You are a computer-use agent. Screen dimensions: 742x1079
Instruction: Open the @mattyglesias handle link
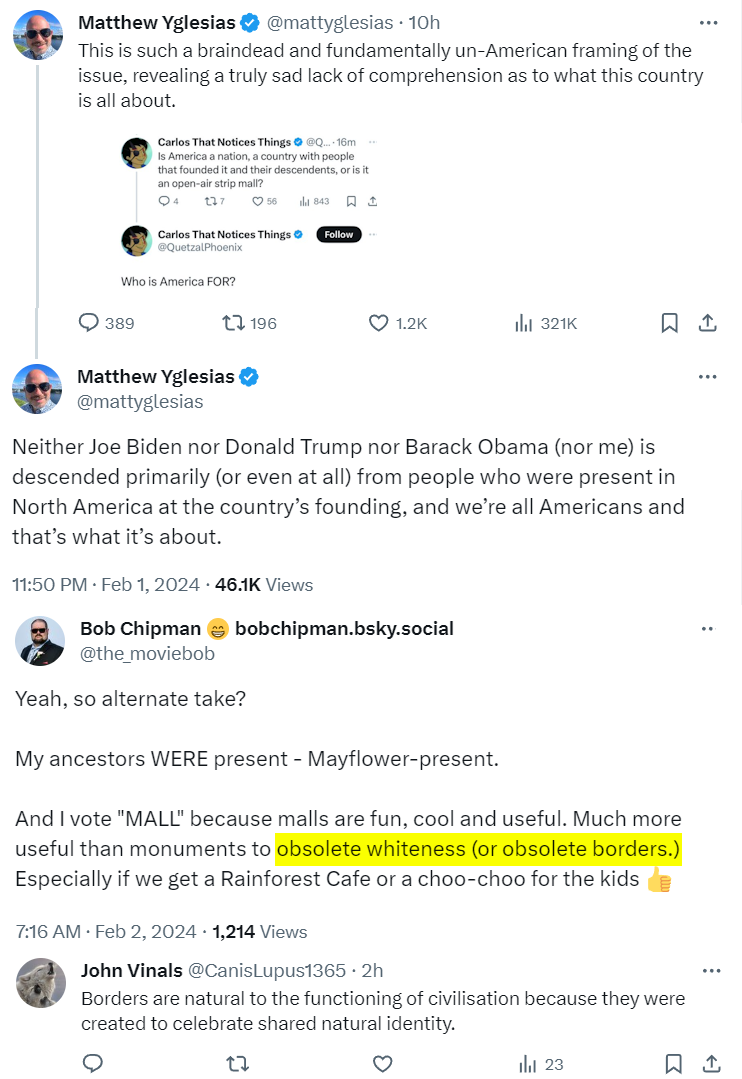(x=140, y=402)
